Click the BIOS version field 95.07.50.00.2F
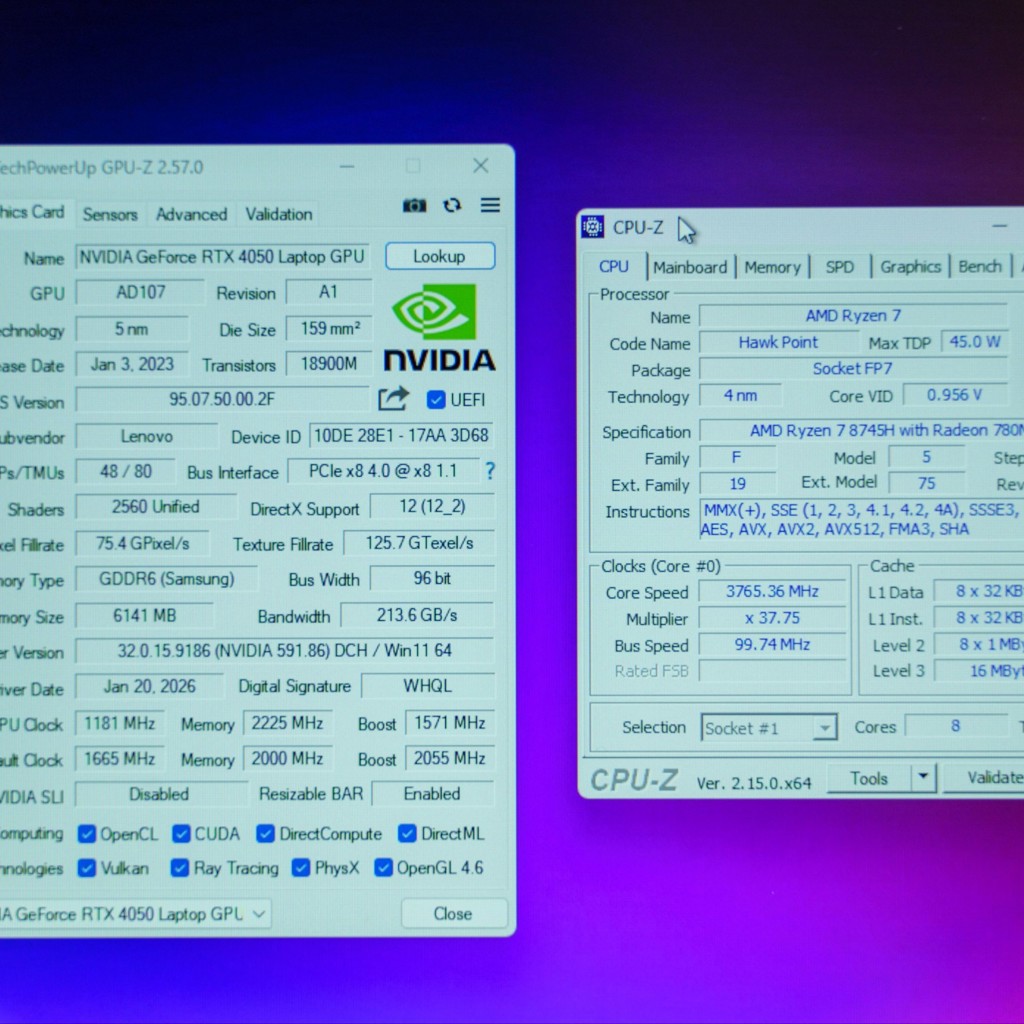Screen dimensions: 1024x1024 tap(222, 399)
